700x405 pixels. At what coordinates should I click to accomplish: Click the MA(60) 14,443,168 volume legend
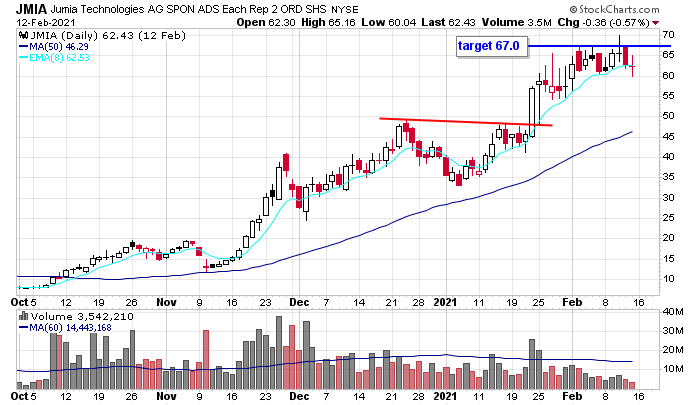(x=65, y=328)
